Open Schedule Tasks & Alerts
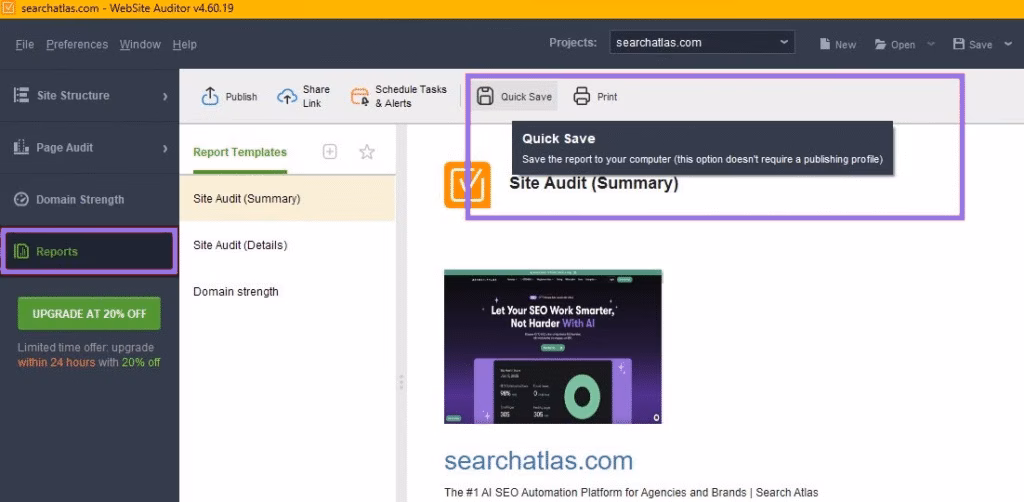Image resolution: width=1024 pixels, height=502 pixels. pos(360,97)
